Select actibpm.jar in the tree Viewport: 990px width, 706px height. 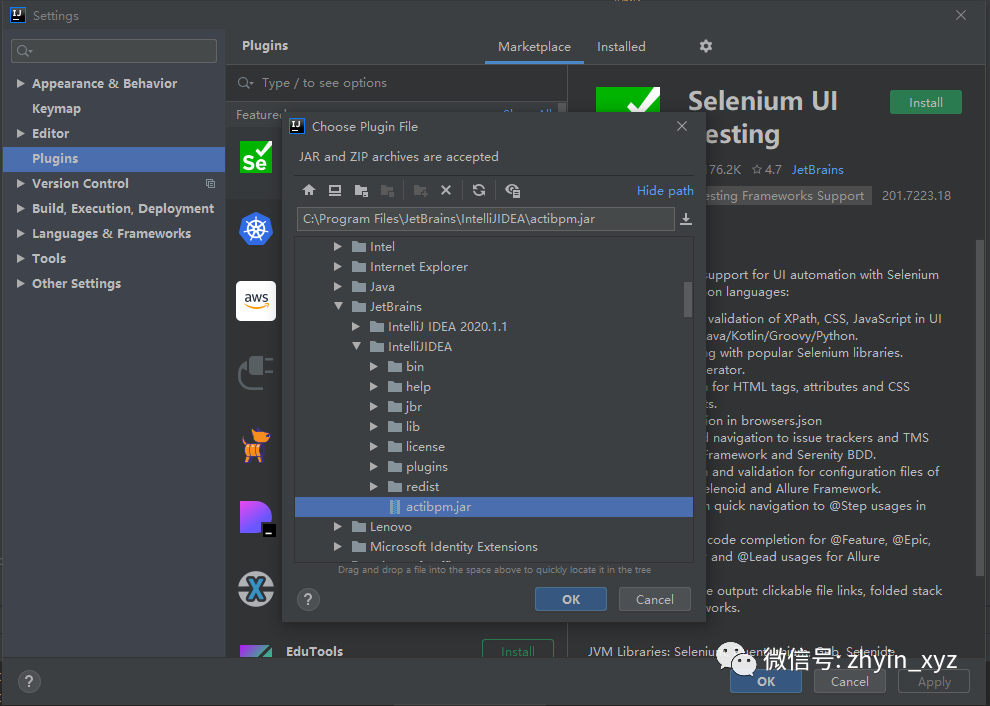(x=494, y=506)
